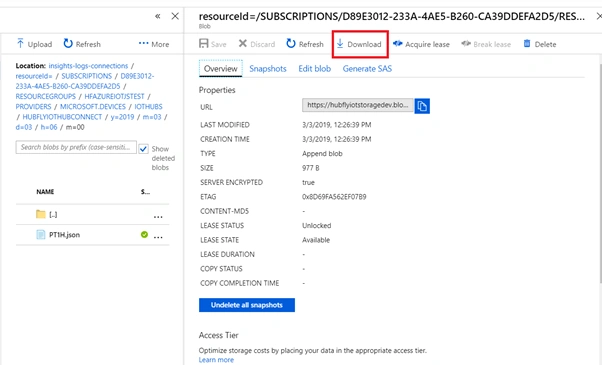Viewport: 602px width, 365px height.
Task: Navigate to d=03 breadcrumb
Action: 24,127
